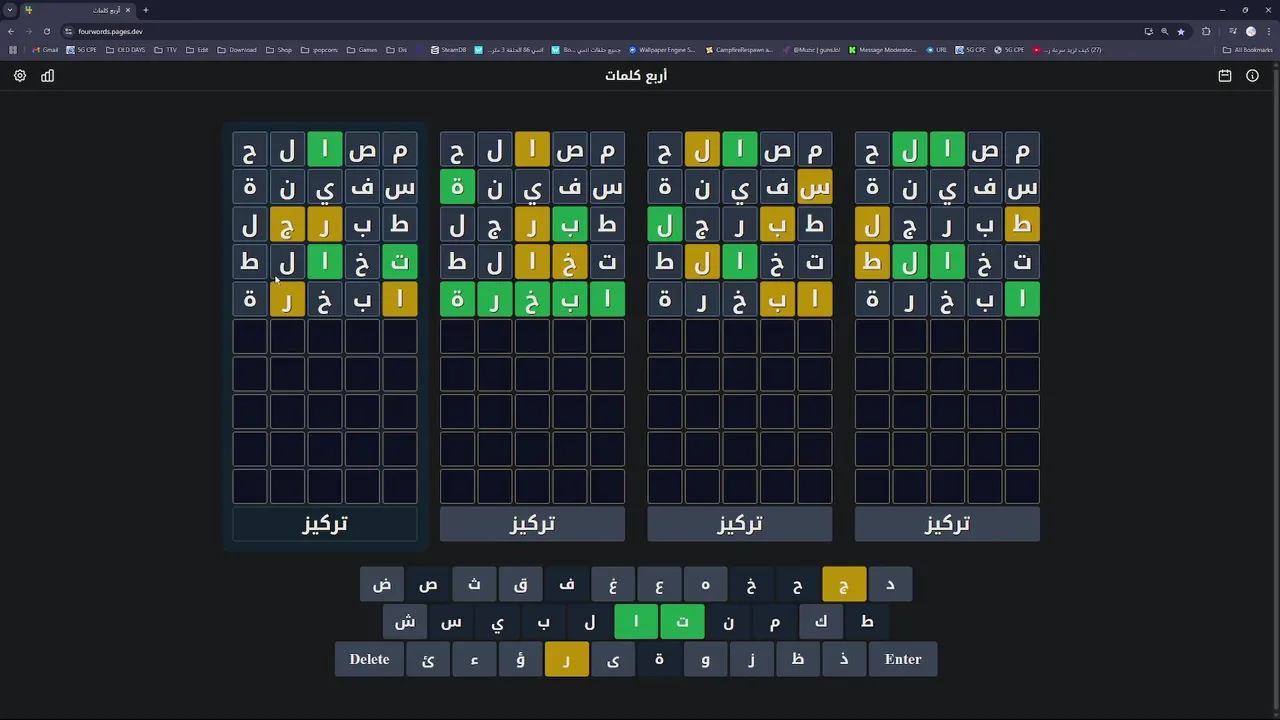This screenshot has width=1280, height=720.
Task: Click the dark highlighted تركيز button
Action: point(325,524)
